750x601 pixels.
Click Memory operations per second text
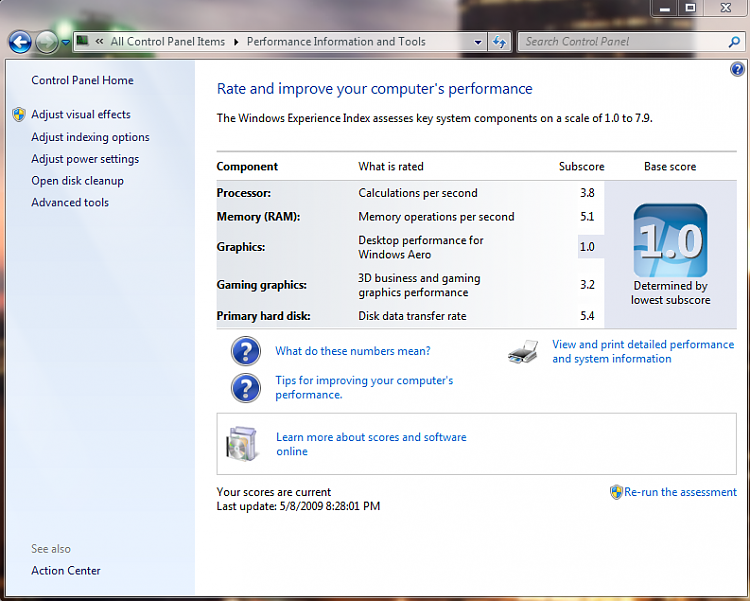(436, 217)
